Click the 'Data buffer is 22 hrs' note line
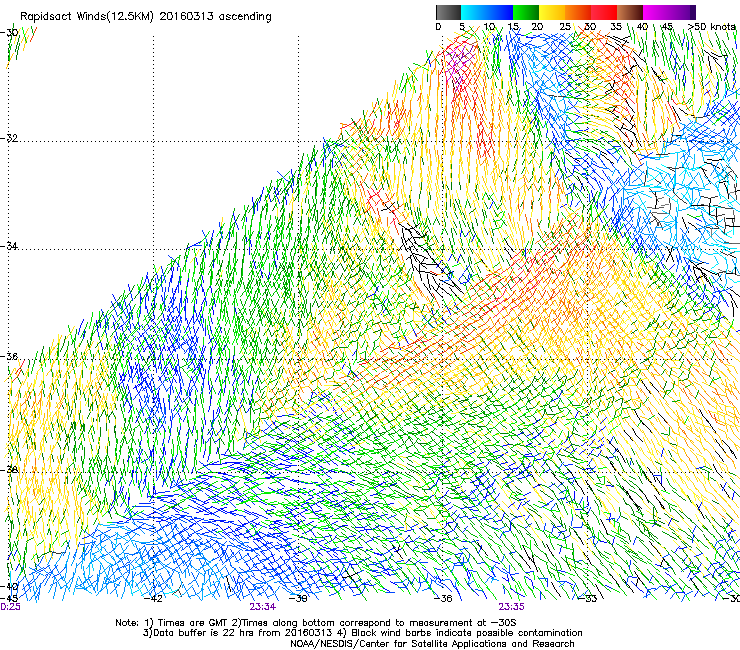This screenshot has height=650, width=740. click(x=362, y=633)
